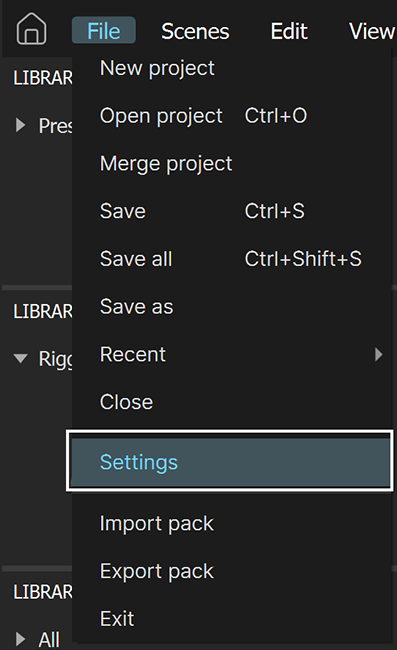Viewport: 397px width, 650px height.
Task: Select Merge project
Action: point(166,163)
